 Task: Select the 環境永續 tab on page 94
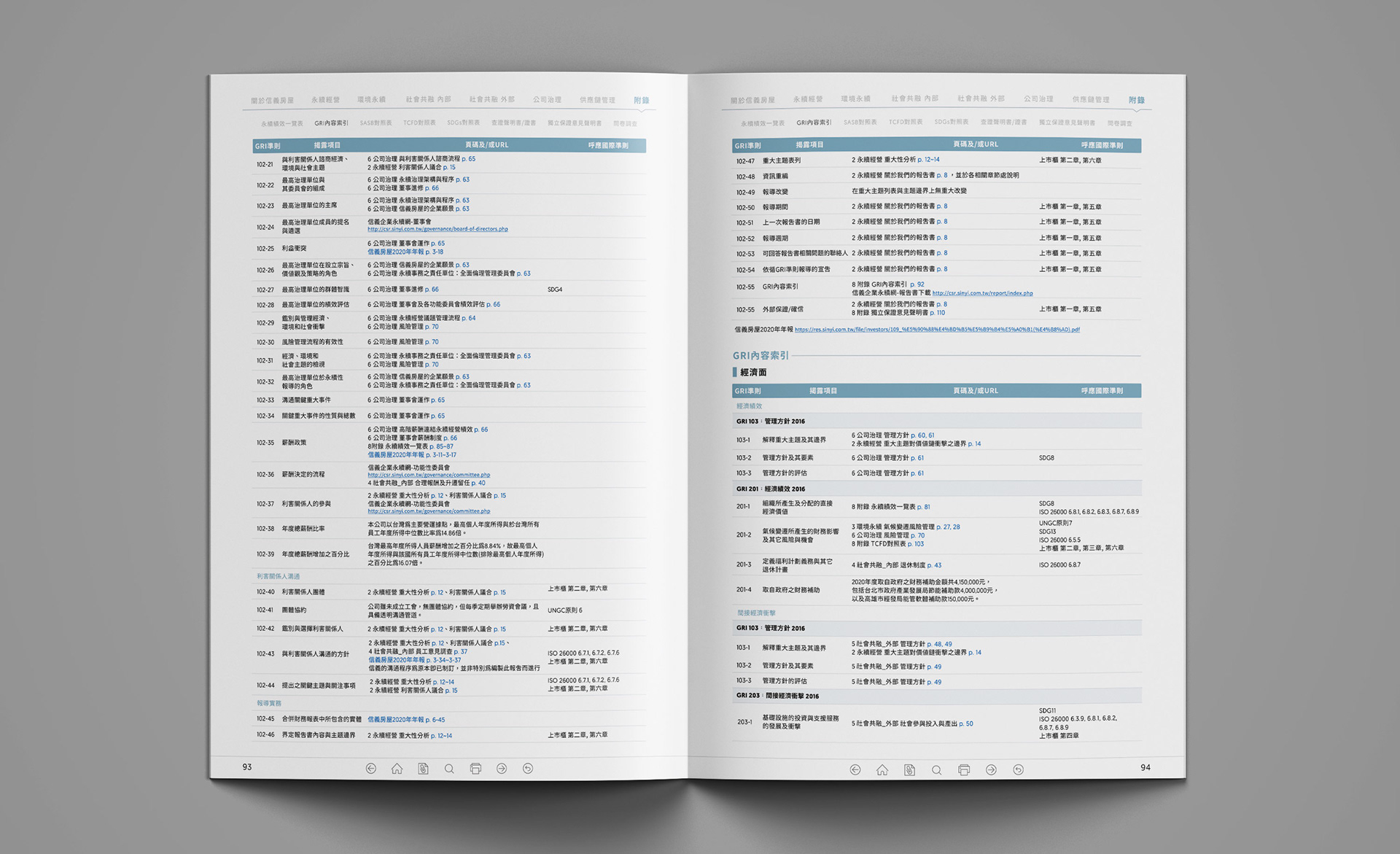pyautogui.click(x=855, y=98)
